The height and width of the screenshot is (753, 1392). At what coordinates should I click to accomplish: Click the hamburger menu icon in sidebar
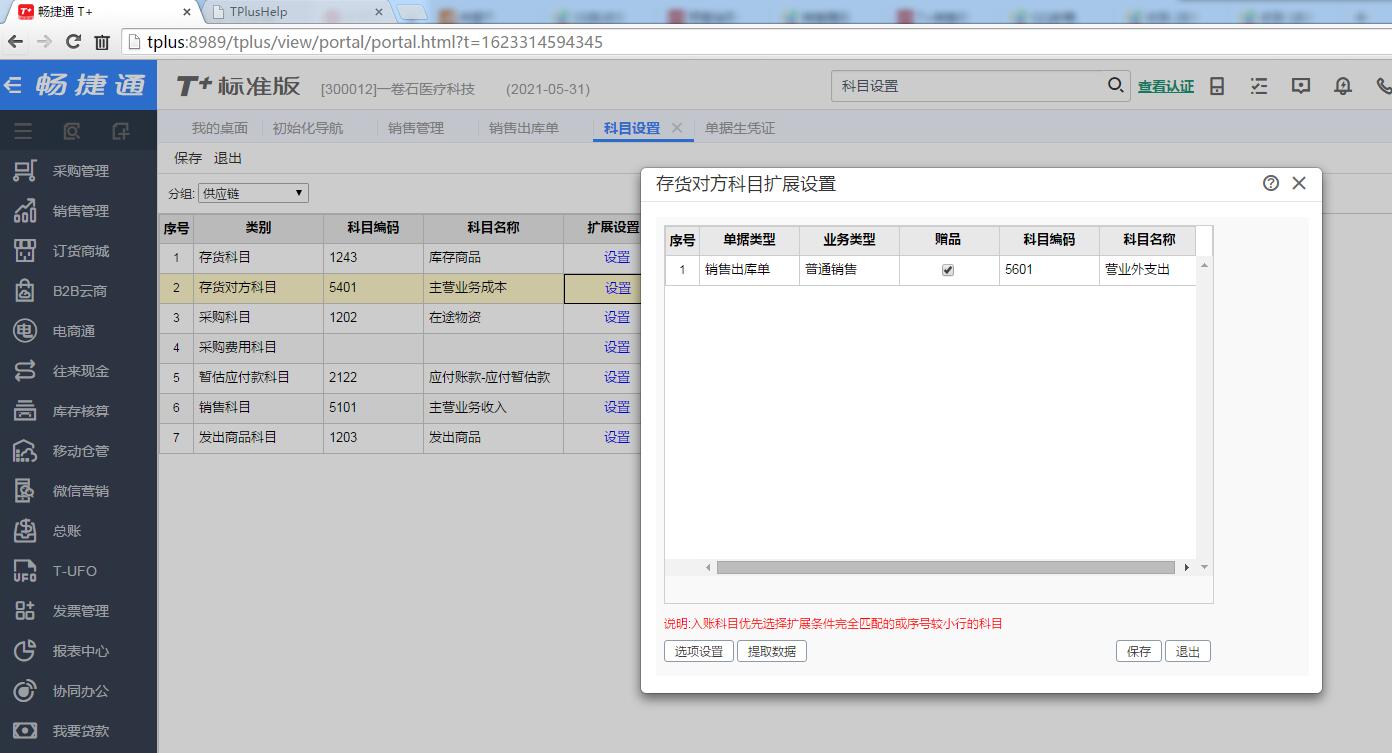(23, 131)
